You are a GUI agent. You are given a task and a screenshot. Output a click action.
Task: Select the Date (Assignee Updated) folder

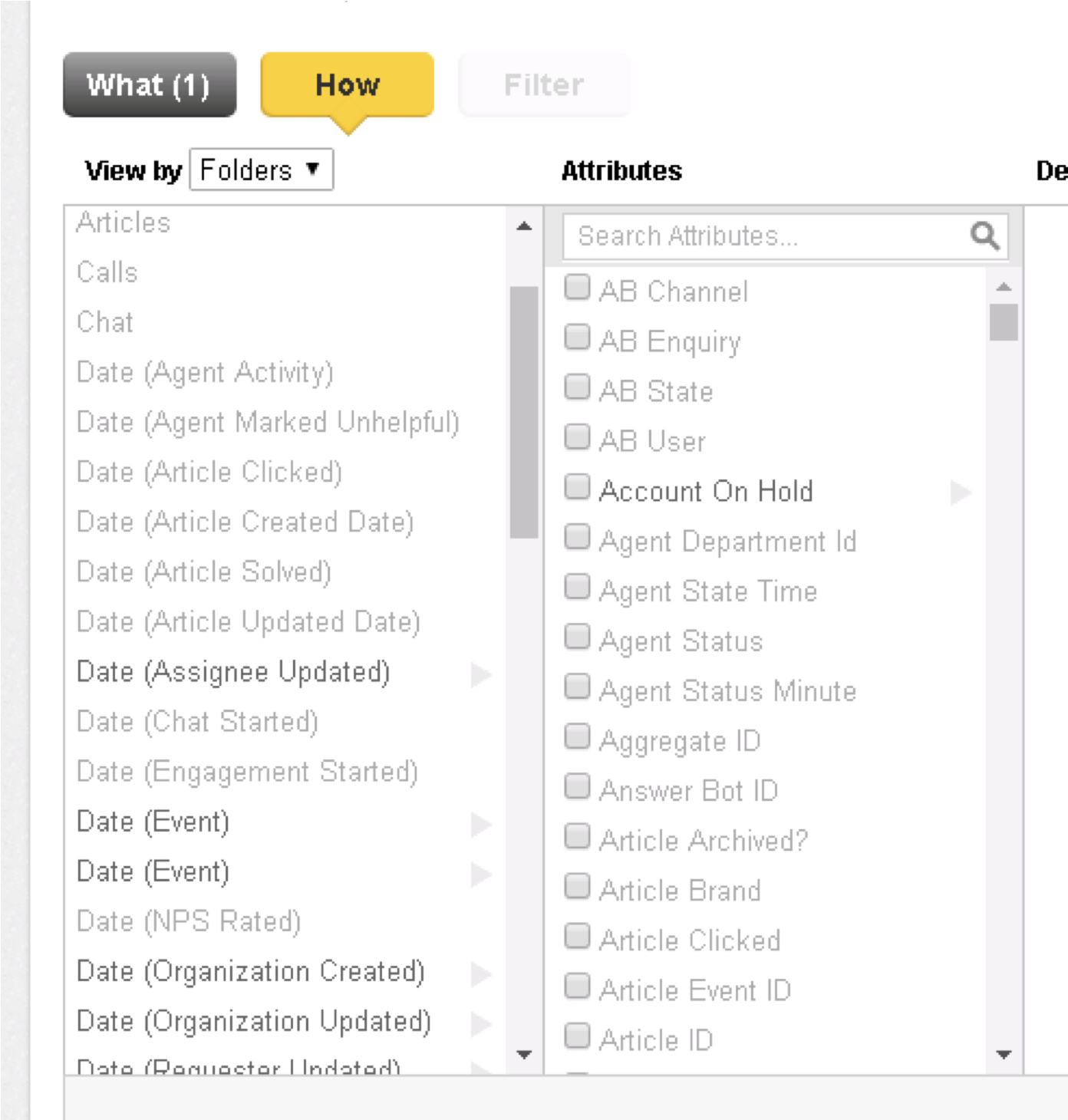[x=233, y=672]
